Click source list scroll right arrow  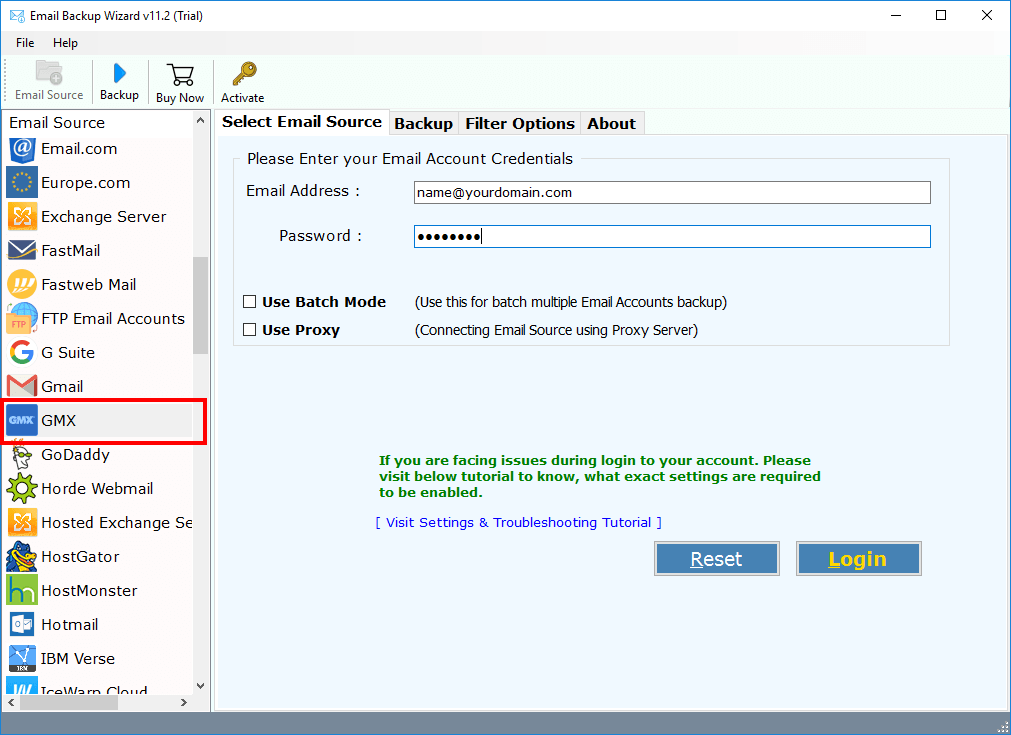[184, 702]
